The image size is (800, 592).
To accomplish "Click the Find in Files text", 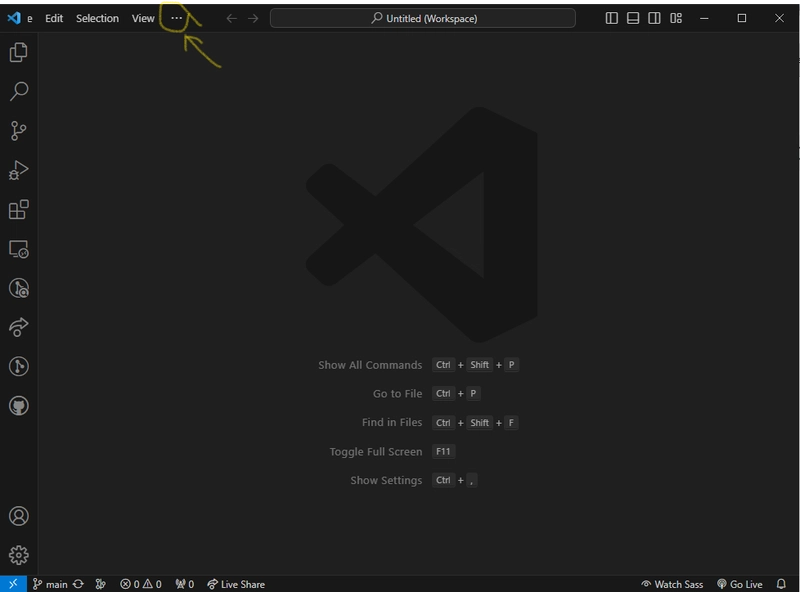I will tap(392, 423).
